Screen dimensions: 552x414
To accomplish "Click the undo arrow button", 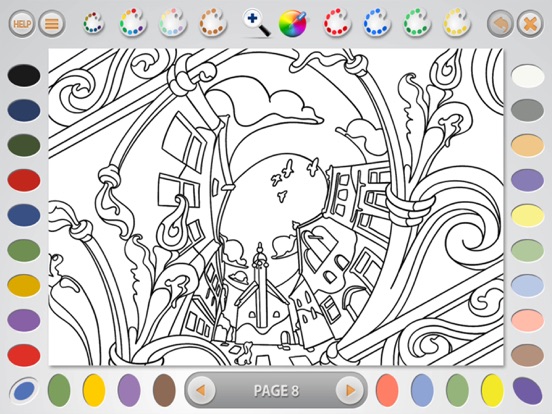I will pyautogui.click(x=500, y=24).
